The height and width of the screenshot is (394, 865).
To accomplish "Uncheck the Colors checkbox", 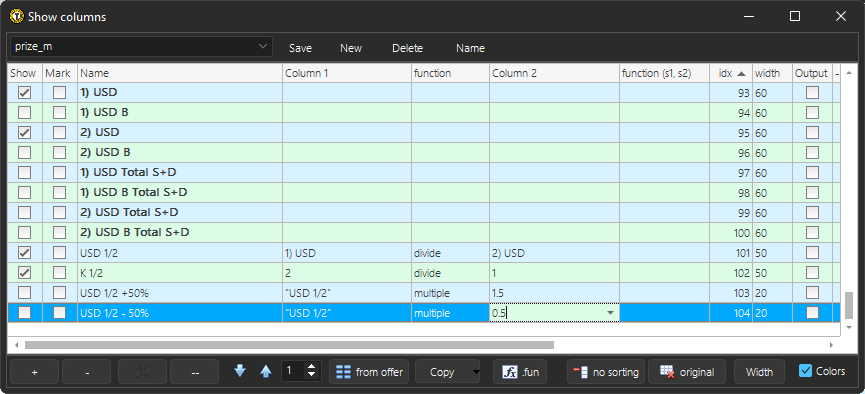I will (x=805, y=371).
